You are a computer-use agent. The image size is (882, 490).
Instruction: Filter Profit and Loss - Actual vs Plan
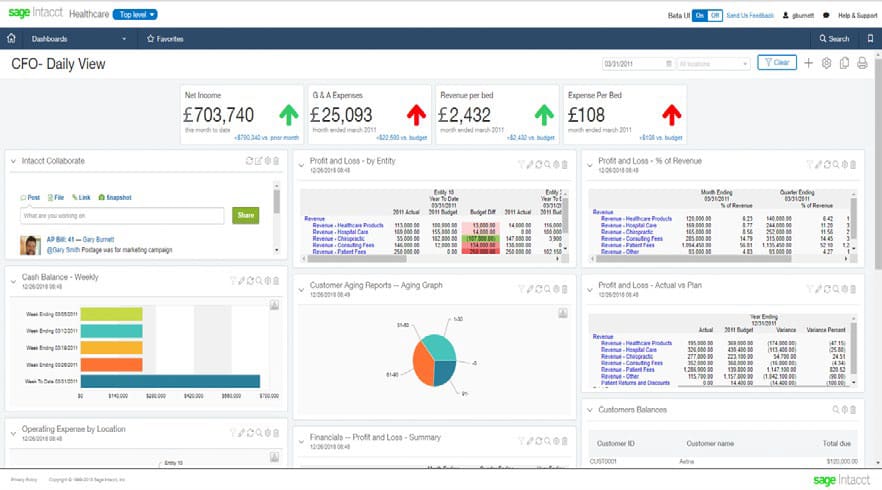(810, 289)
